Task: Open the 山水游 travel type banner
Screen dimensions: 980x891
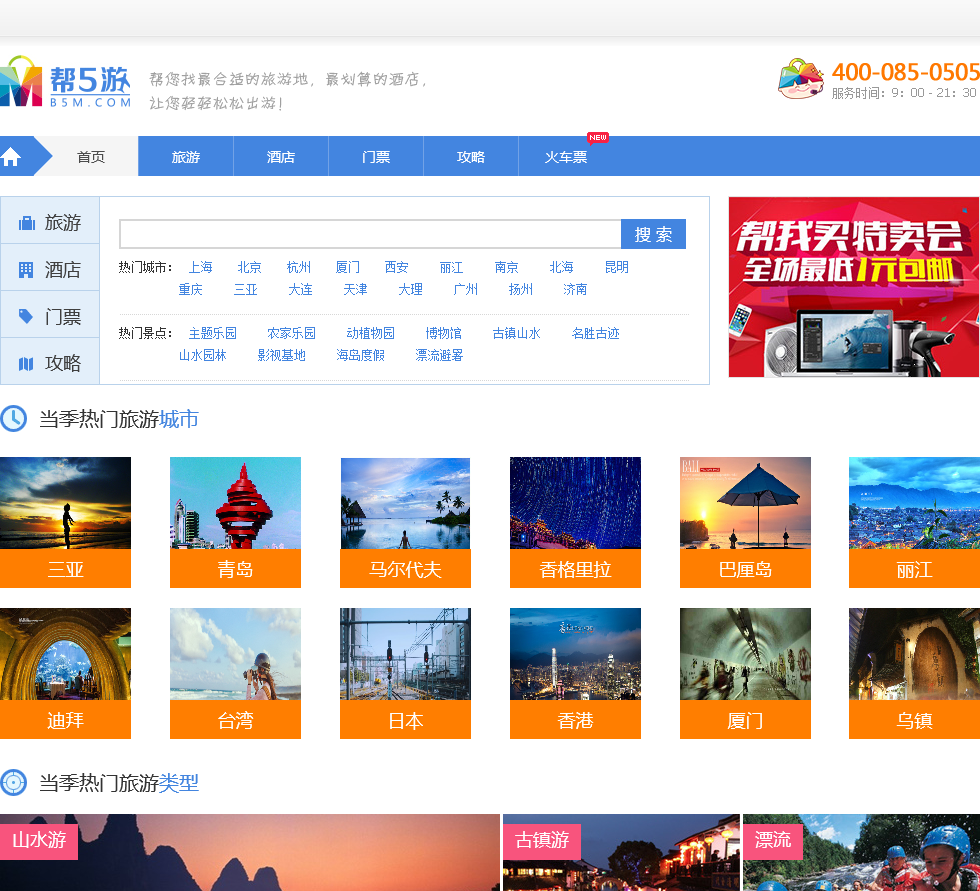Action: click(x=250, y=852)
